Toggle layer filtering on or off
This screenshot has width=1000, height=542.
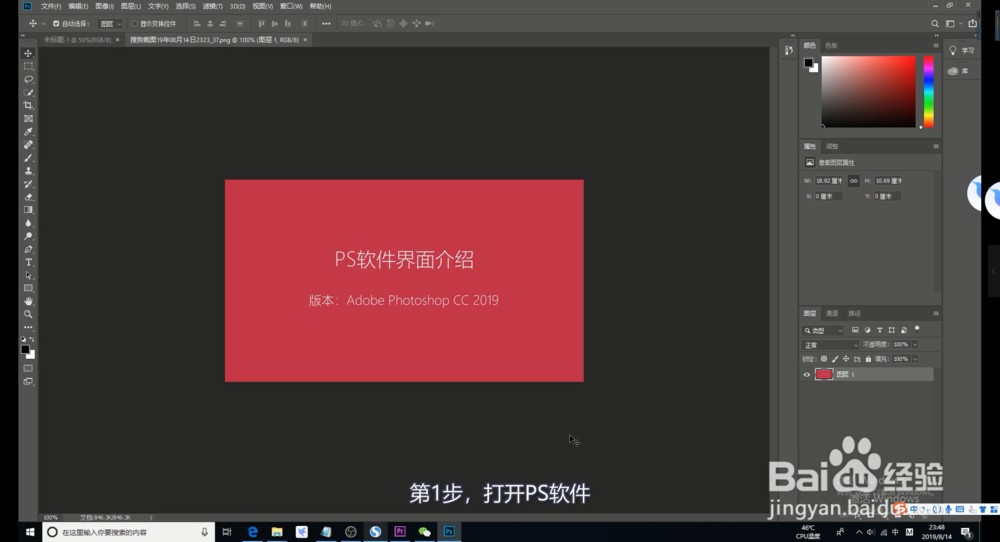point(917,329)
